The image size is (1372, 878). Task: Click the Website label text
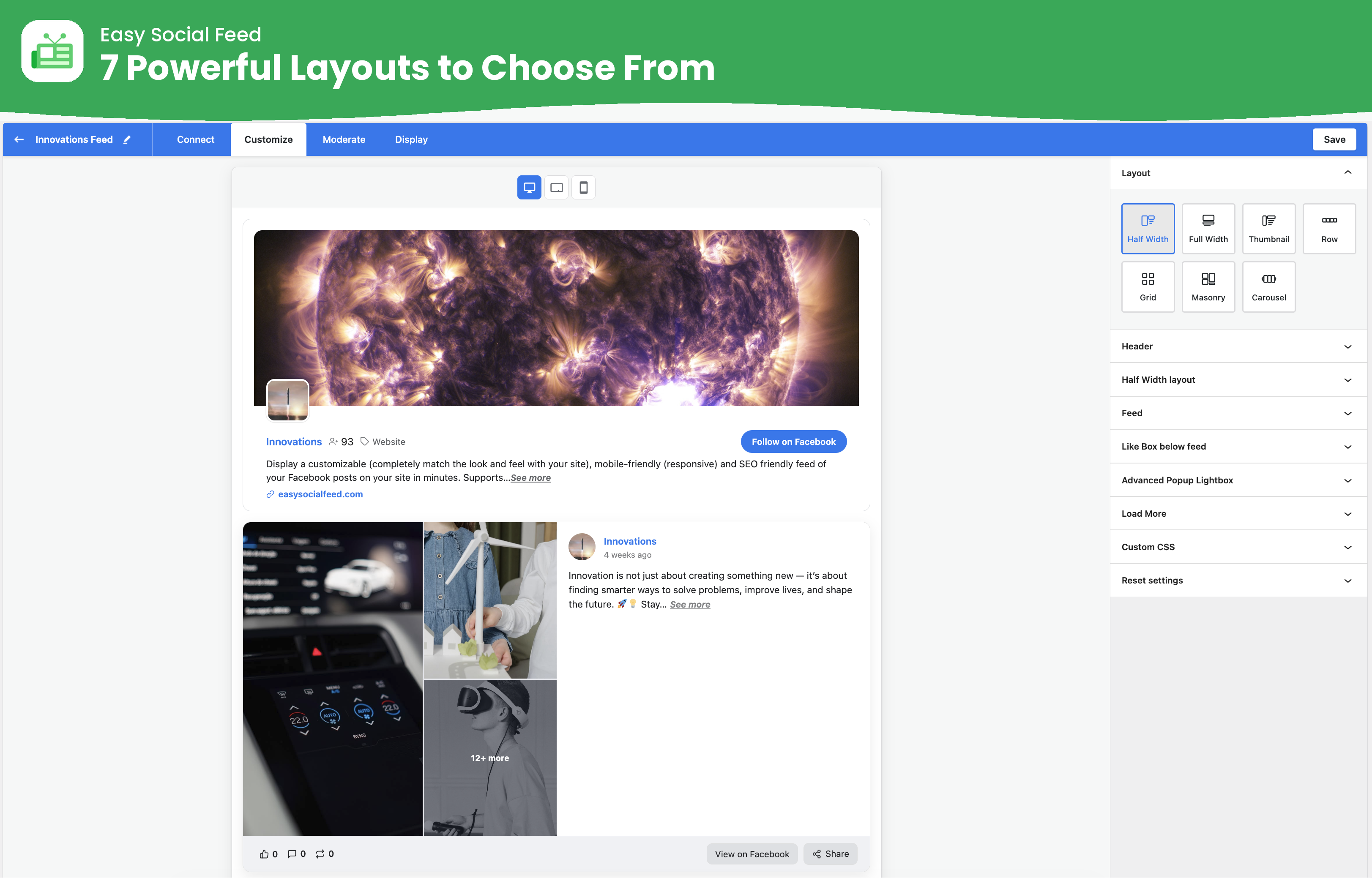(389, 441)
